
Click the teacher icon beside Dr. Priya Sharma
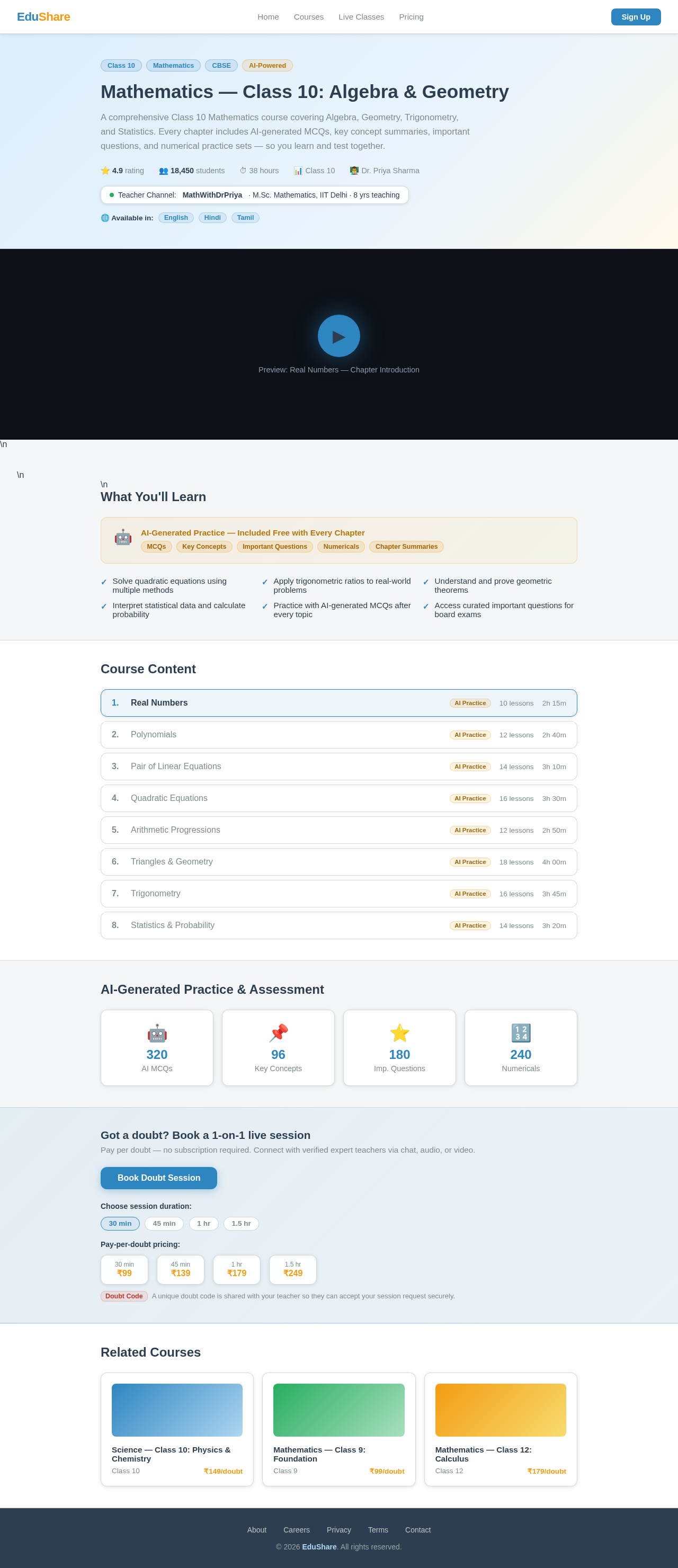354,171
